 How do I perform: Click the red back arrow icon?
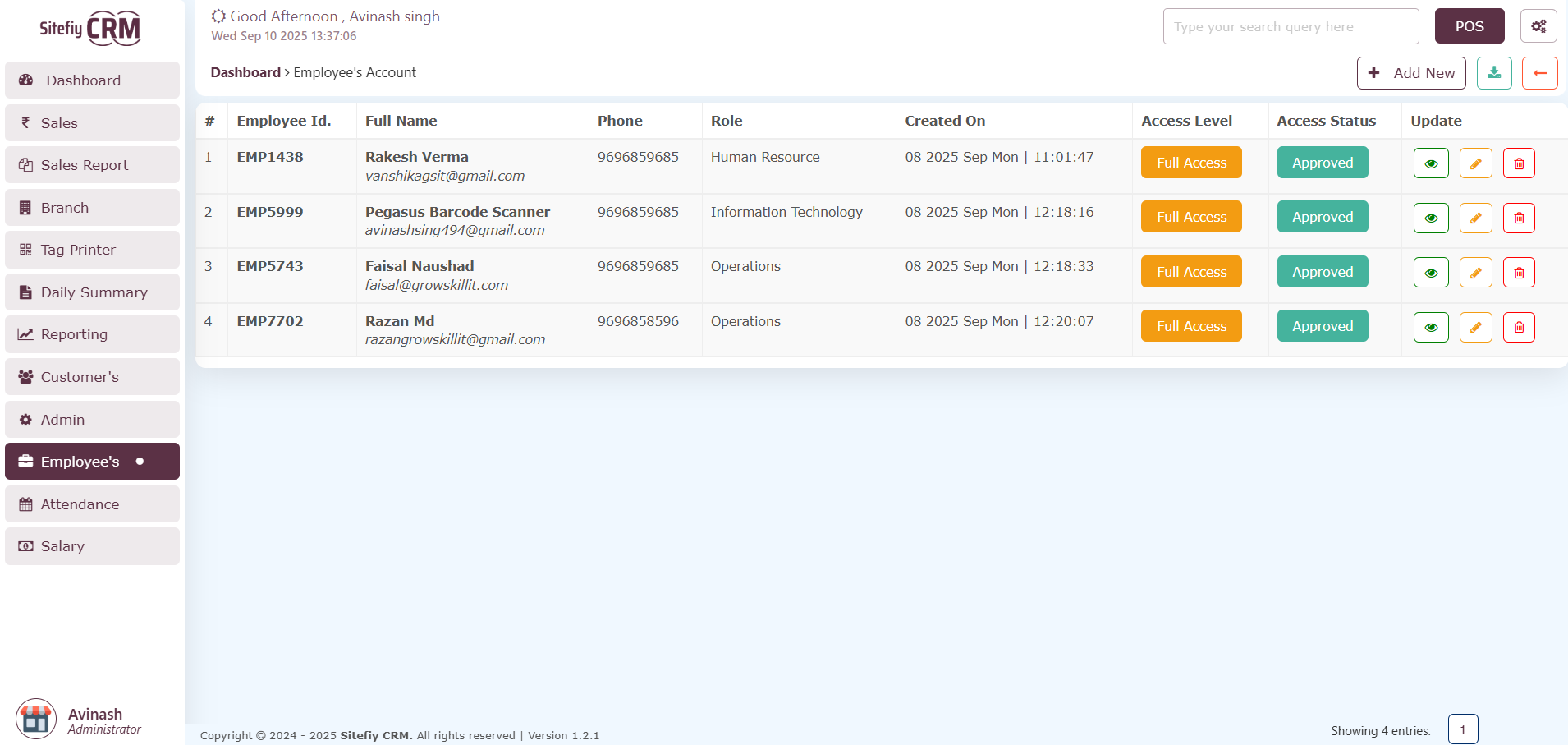click(1539, 73)
